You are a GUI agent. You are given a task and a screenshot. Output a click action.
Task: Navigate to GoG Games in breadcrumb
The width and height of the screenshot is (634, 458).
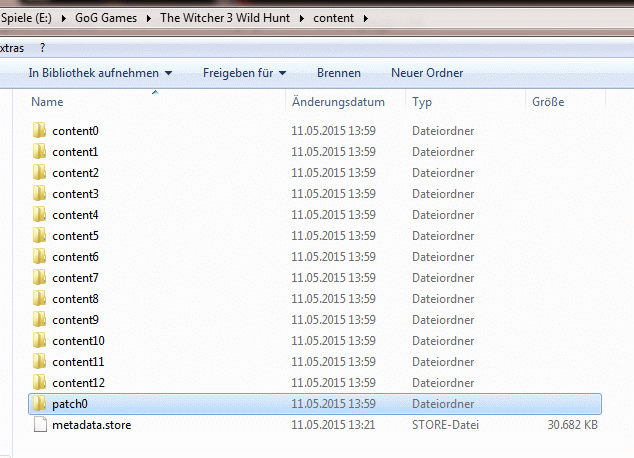(106, 18)
